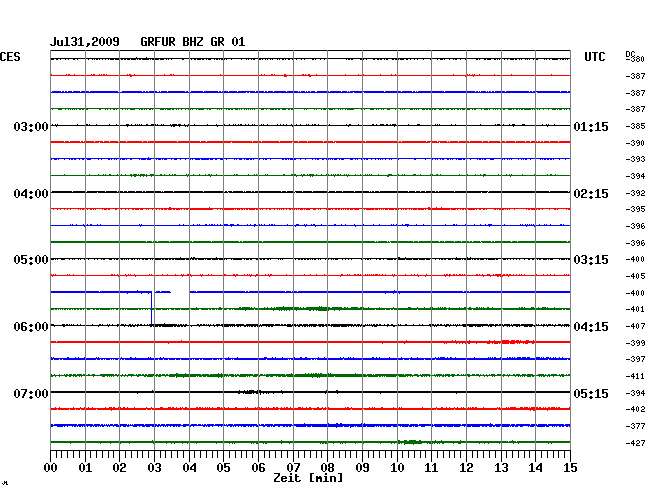650x494 pixels.
Task: Click the "Zeit [min]" axis title
Action: [308, 478]
